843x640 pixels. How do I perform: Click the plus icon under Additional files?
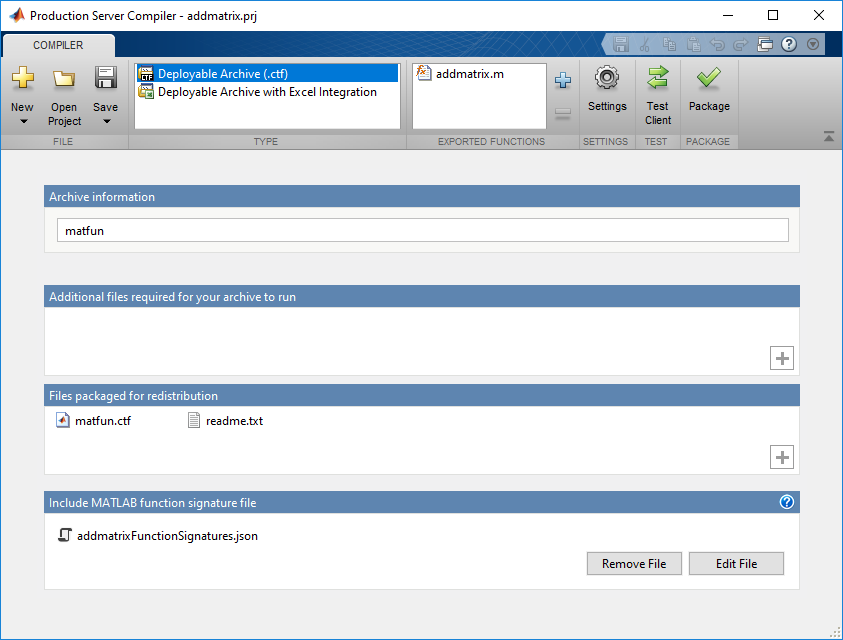pyautogui.click(x=781, y=357)
